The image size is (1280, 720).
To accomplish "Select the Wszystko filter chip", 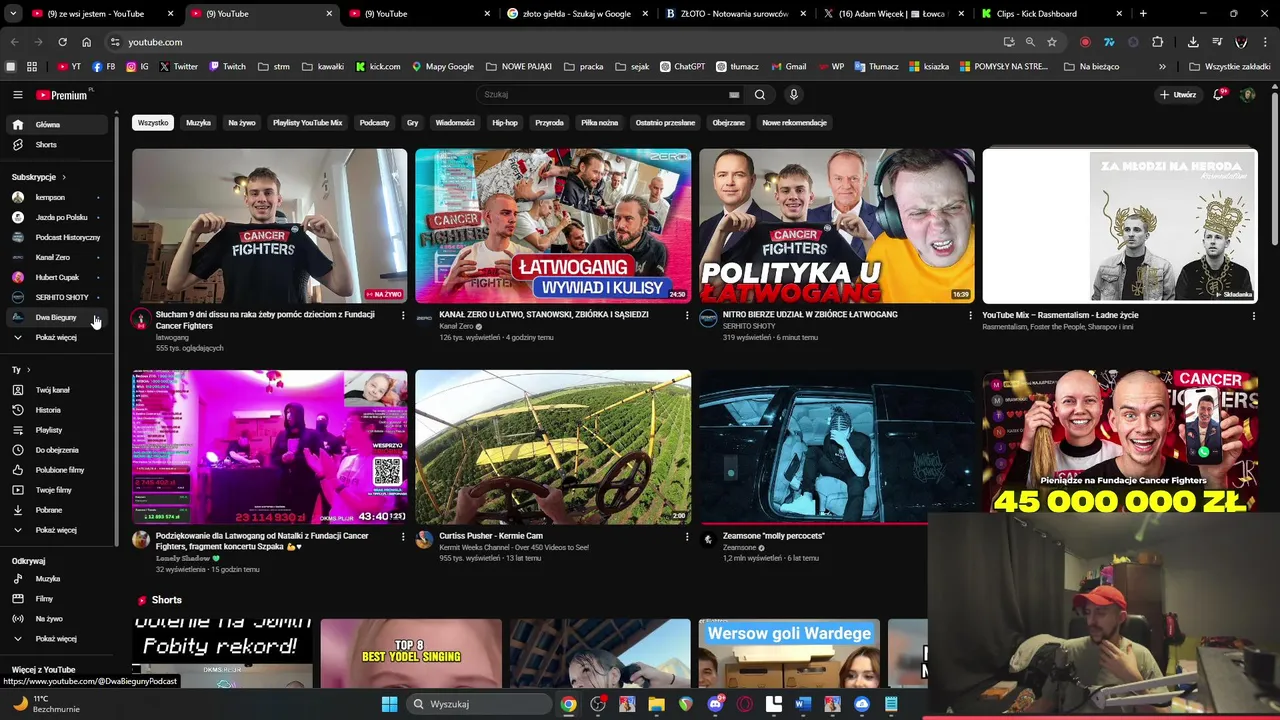I will click(x=153, y=123).
